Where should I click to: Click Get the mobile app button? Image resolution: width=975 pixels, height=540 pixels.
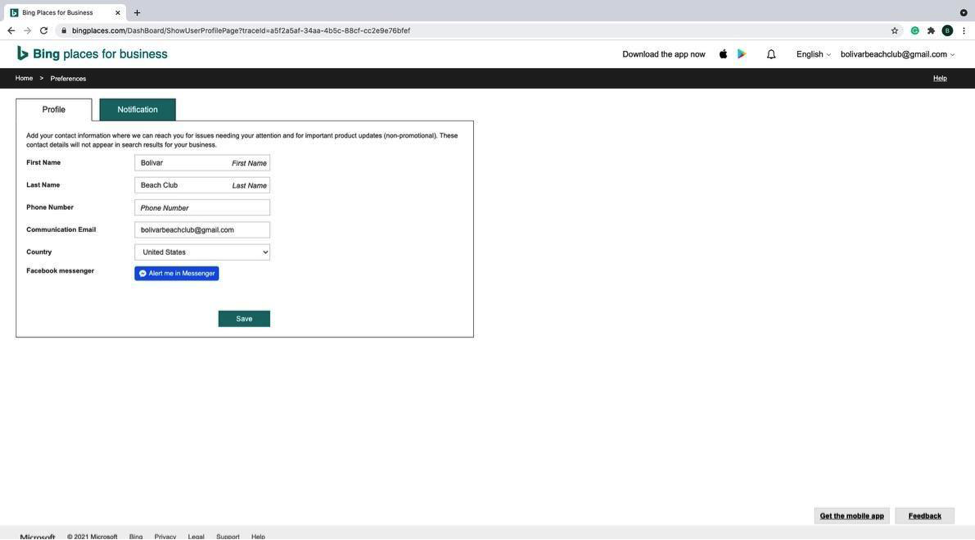[x=851, y=516]
